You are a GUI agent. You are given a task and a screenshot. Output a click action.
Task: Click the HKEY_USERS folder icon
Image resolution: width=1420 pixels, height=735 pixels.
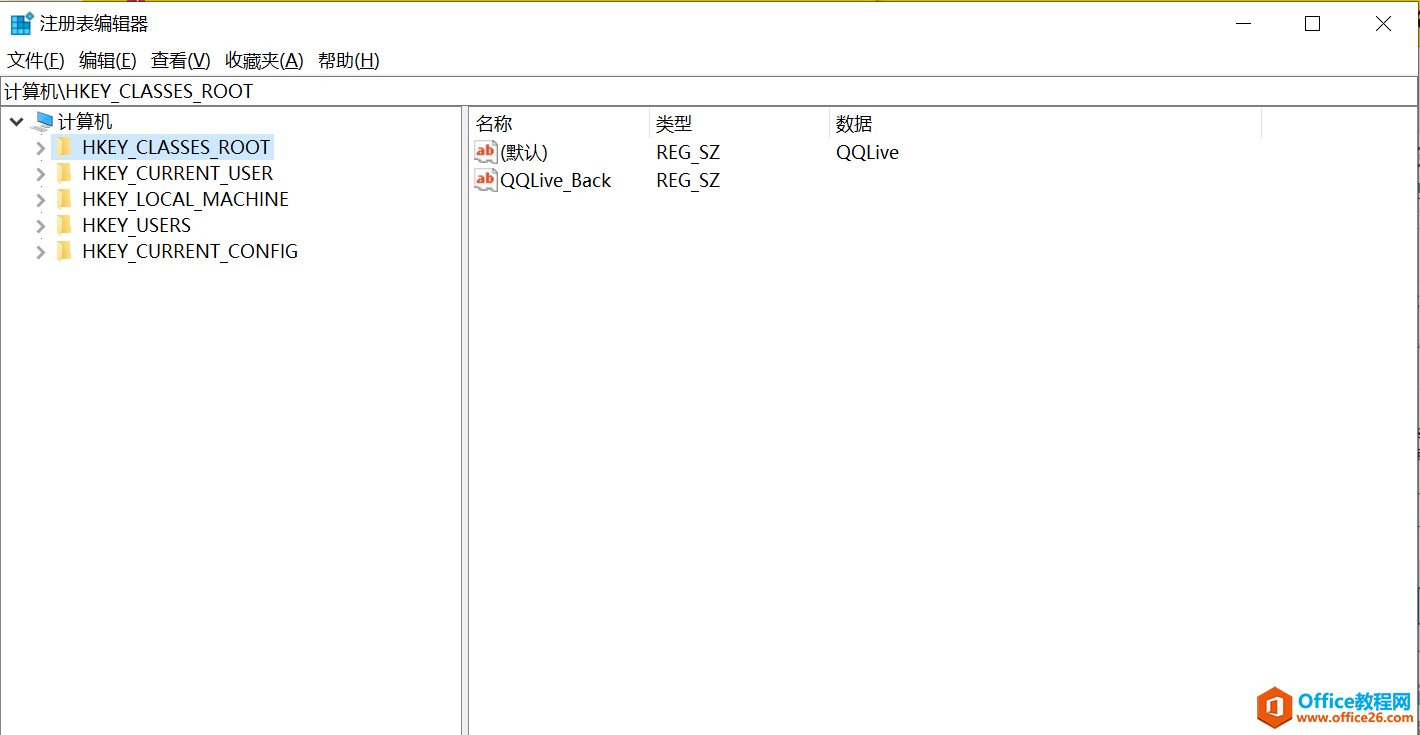pyautogui.click(x=65, y=225)
